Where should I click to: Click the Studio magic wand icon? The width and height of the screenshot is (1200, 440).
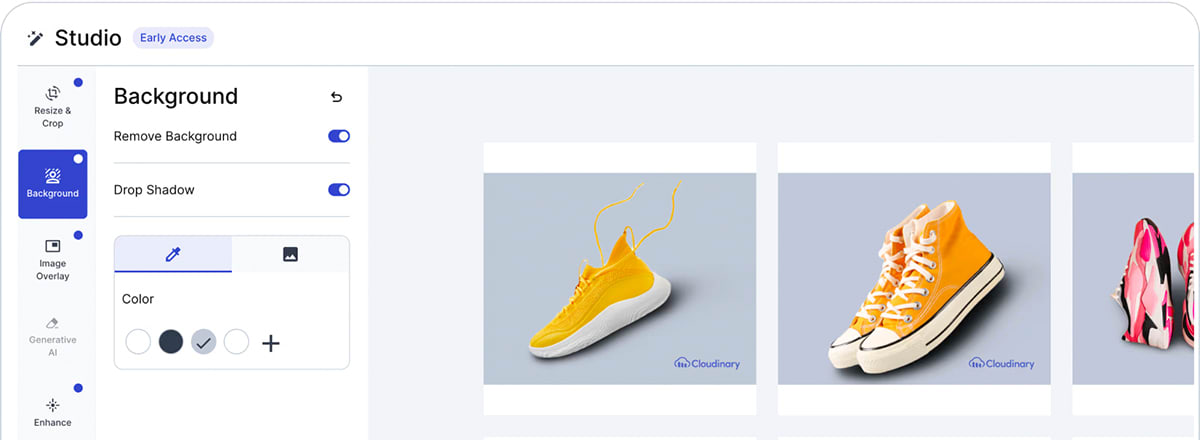[x=36, y=38]
